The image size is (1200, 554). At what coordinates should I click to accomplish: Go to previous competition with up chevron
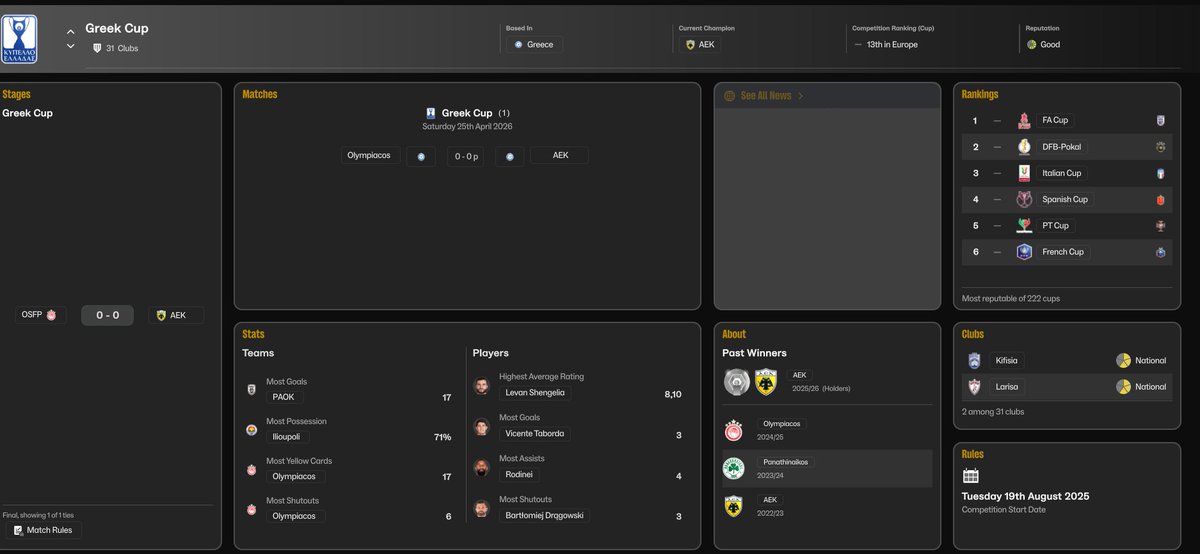coord(71,31)
